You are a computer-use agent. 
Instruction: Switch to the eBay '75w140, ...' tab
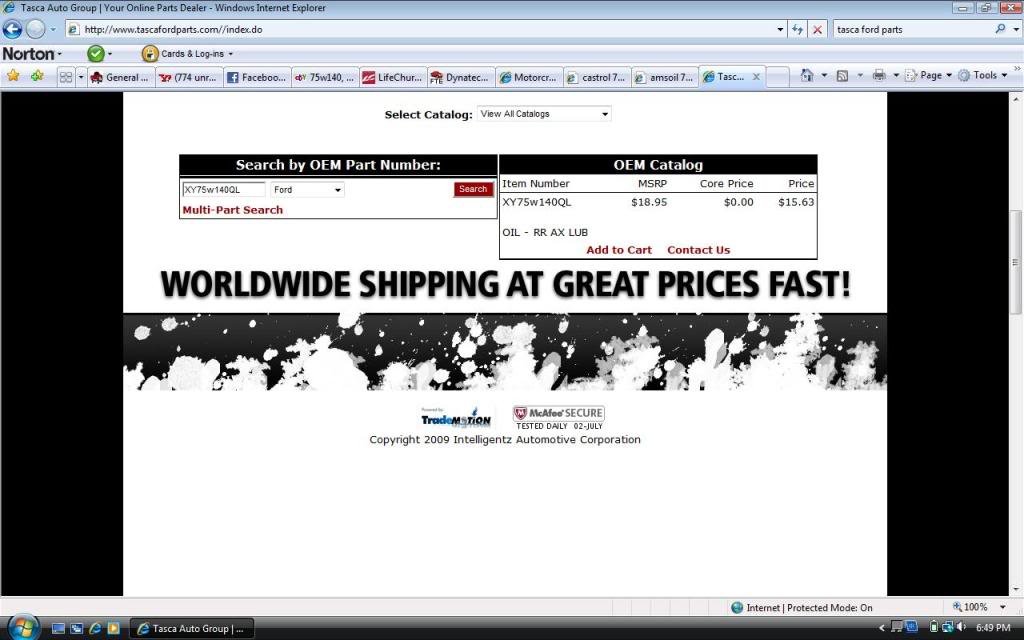click(325, 77)
